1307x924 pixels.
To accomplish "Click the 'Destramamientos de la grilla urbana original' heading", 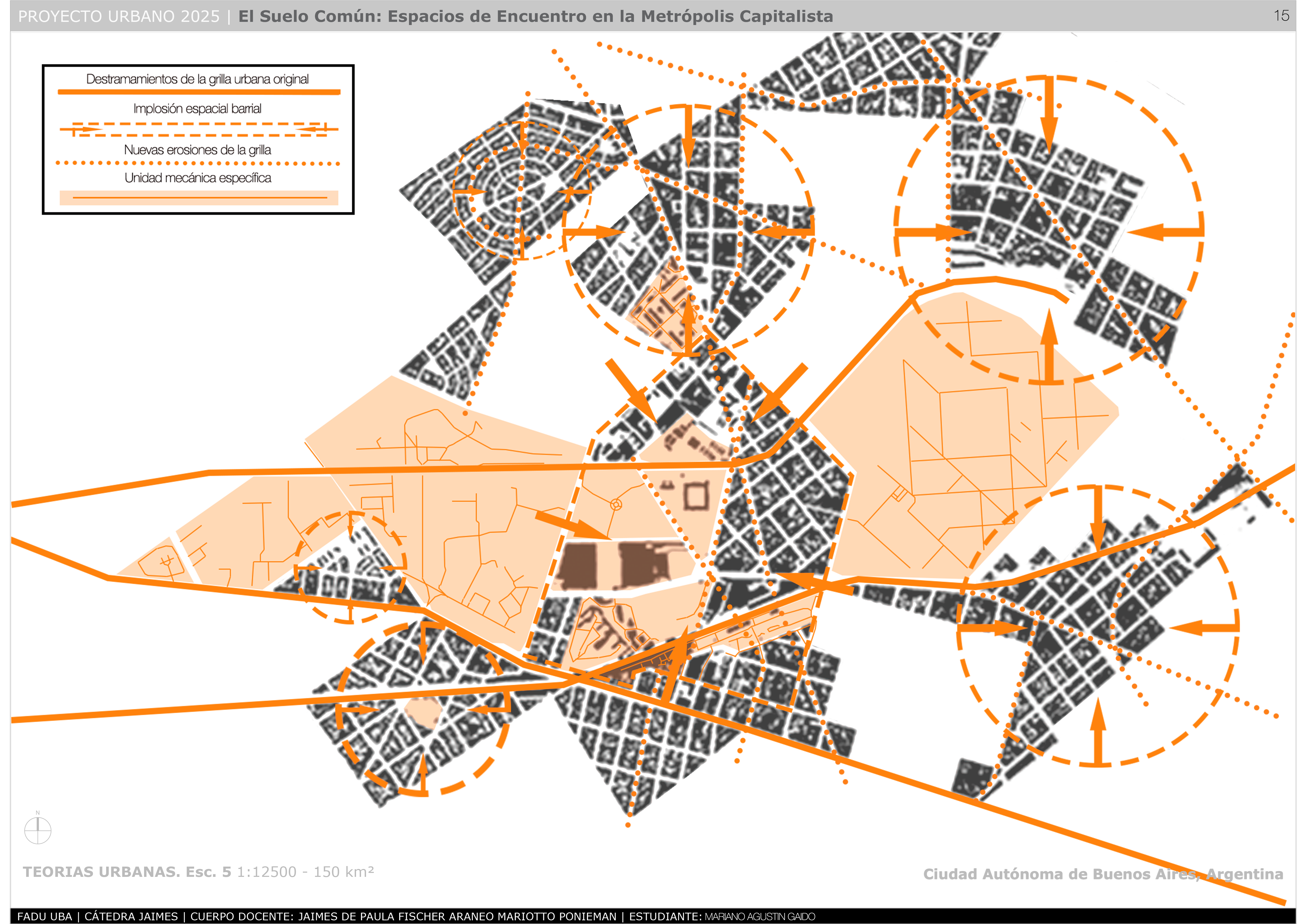I will [198, 79].
